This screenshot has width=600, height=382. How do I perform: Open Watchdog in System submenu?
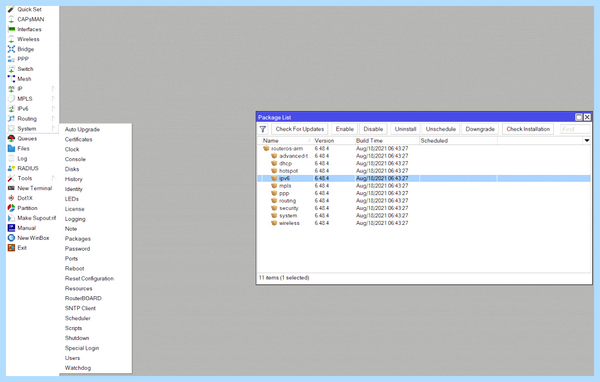pos(78,368)
